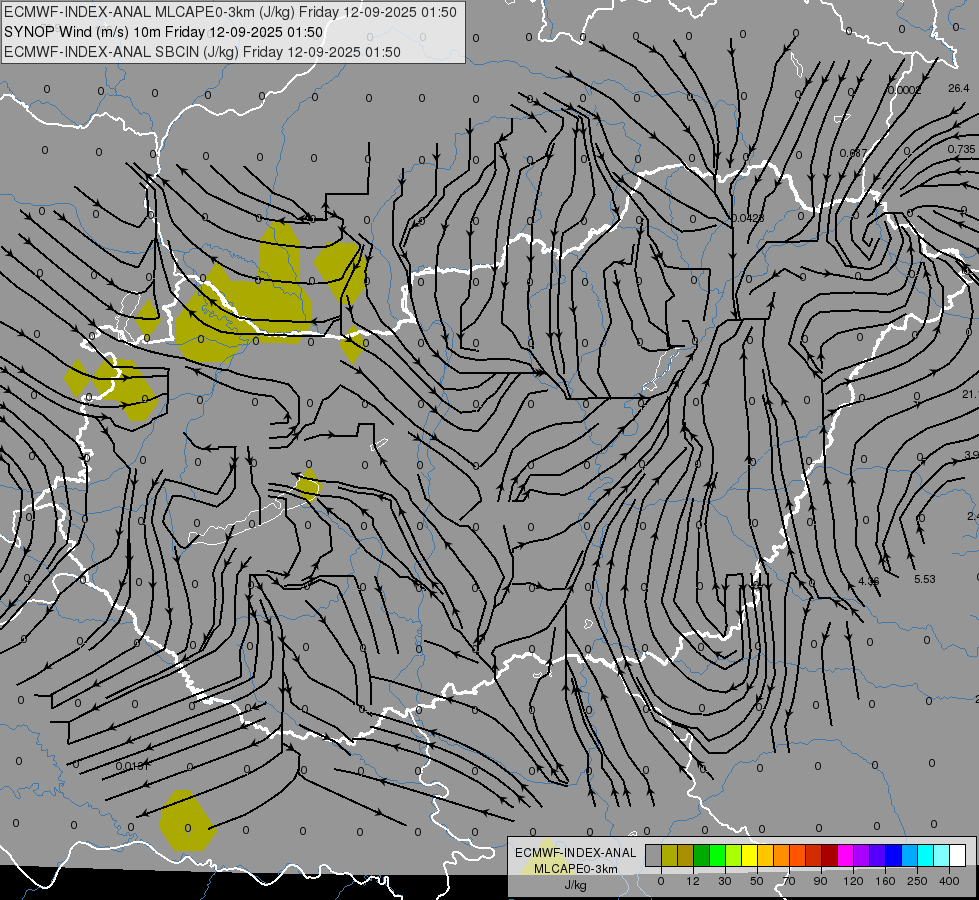Click the olive-yellow legend swatch above 0
Viewport: 979px width, 900px height.
point(669,855)
